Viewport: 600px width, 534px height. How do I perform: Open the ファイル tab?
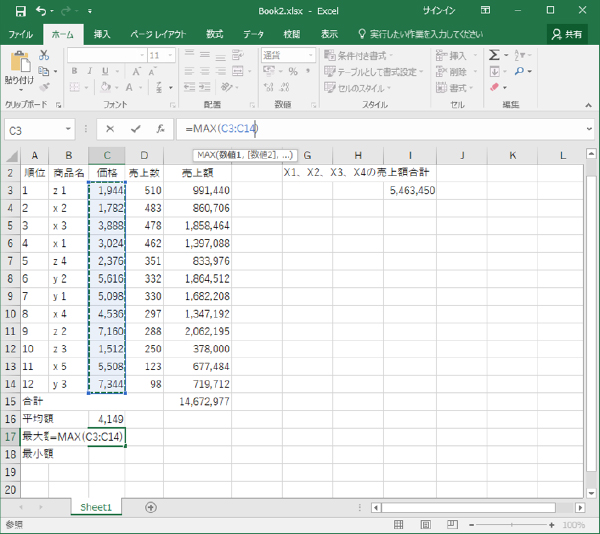[21, 34]
